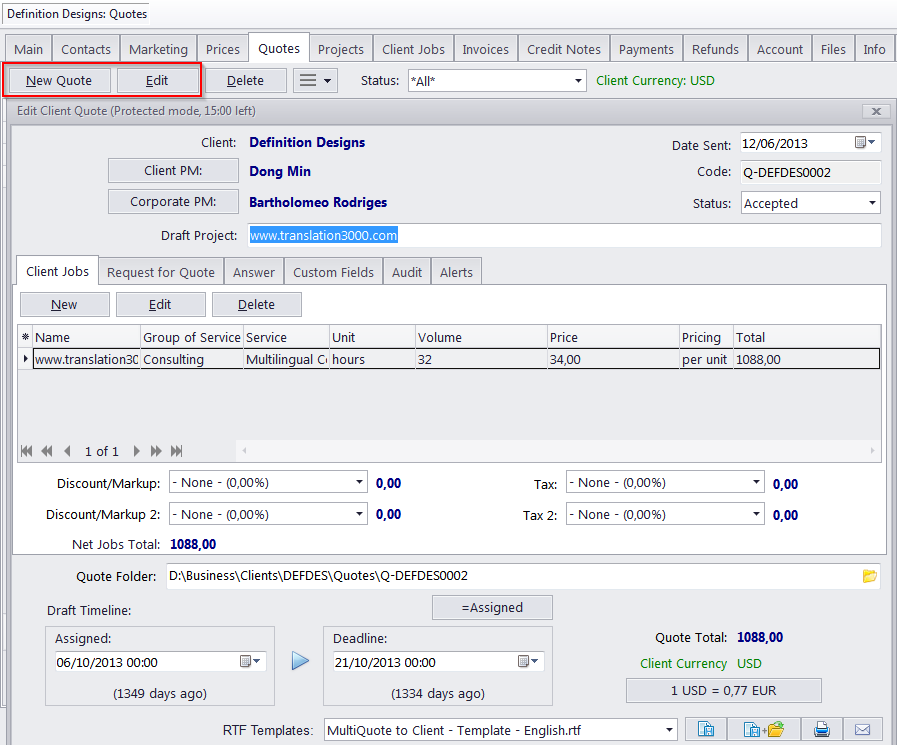This screenshot has width=897, height=745.
Task: Open the Assigned date calendar picker
Action: [x=250, y=661]
